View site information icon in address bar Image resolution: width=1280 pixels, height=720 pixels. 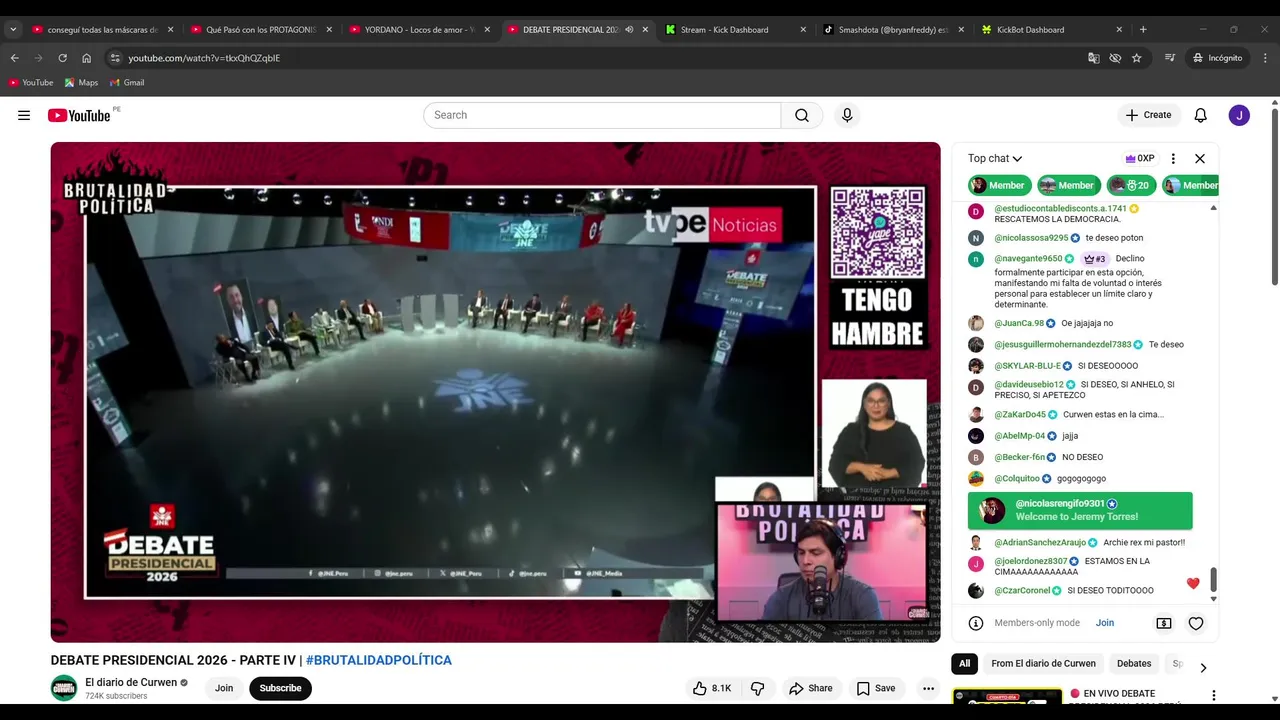pyautogui.click(x=115, y=58)
